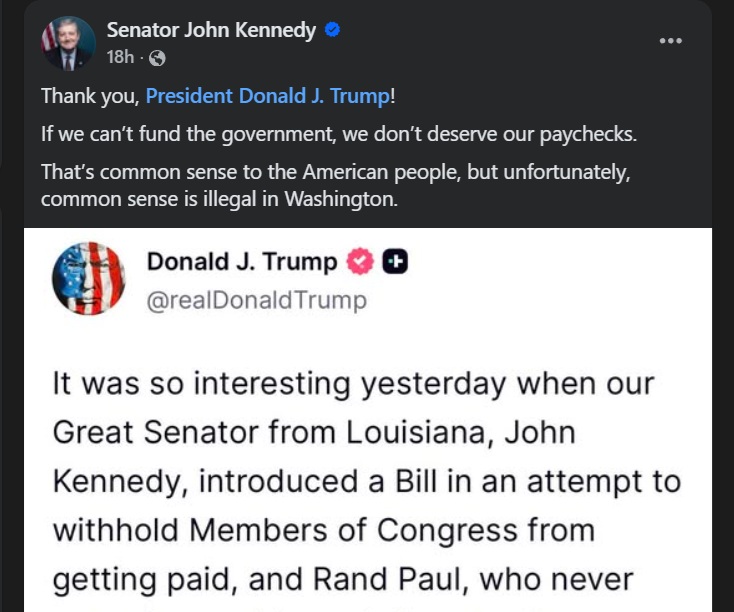Click the blue verified badge beside Kennedy's name
The height and width of the screenshot is (612, 734).
[x=333, y=30]
